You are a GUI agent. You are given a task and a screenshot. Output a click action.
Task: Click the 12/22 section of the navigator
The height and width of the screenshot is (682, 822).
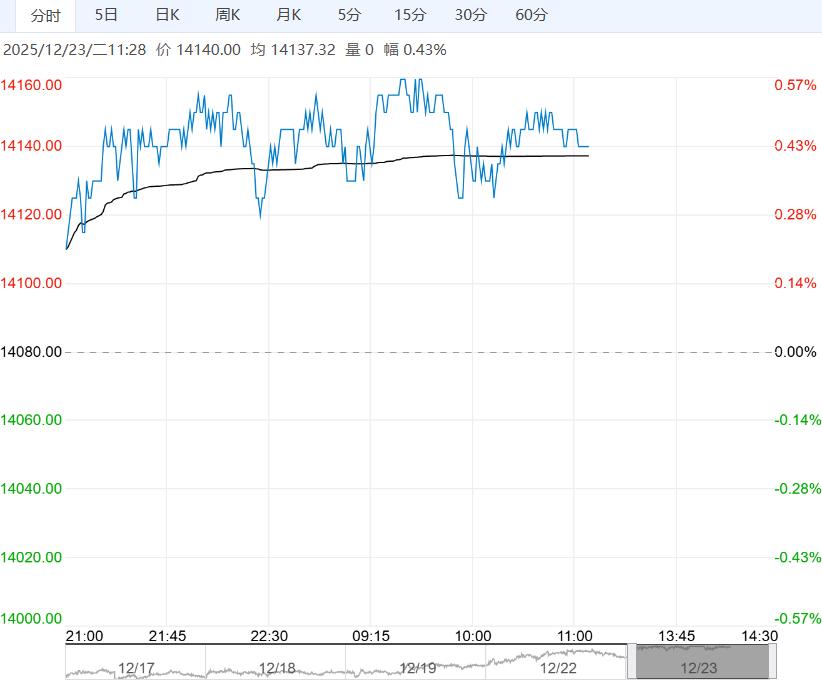(x=557, y=667)
